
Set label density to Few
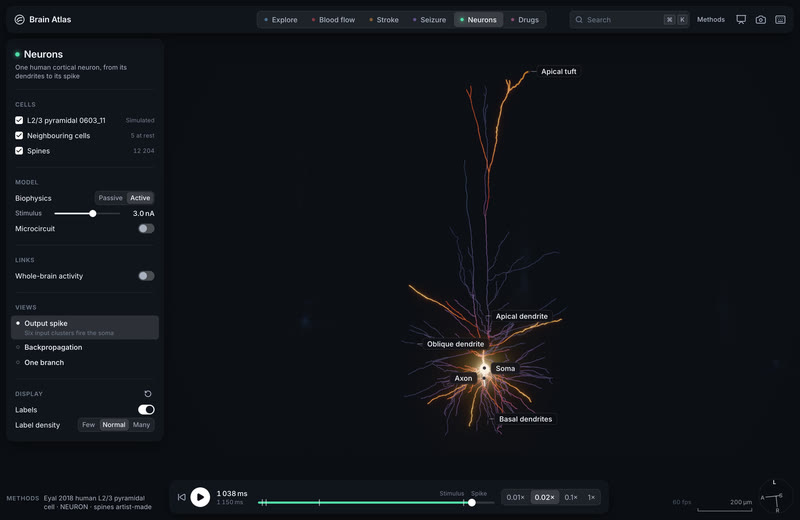click(88, 425)
